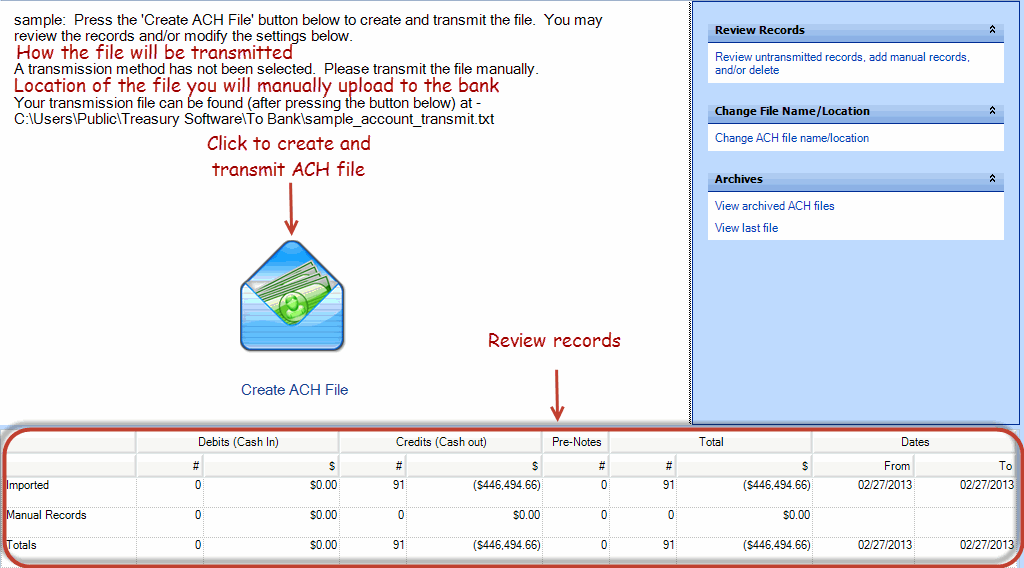
Task: Click Imported From date 02/27/2013
Action: (x=885, y=485)
